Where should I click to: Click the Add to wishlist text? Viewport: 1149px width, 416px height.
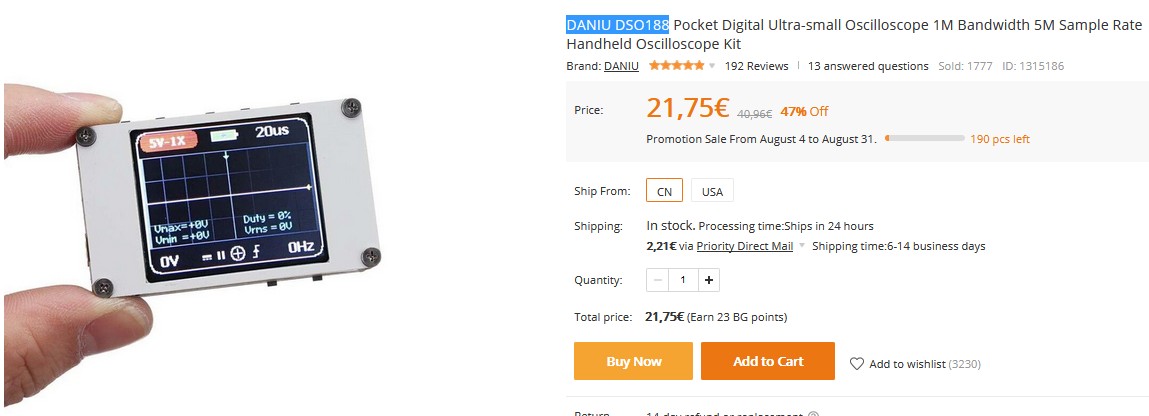(907, 364)
